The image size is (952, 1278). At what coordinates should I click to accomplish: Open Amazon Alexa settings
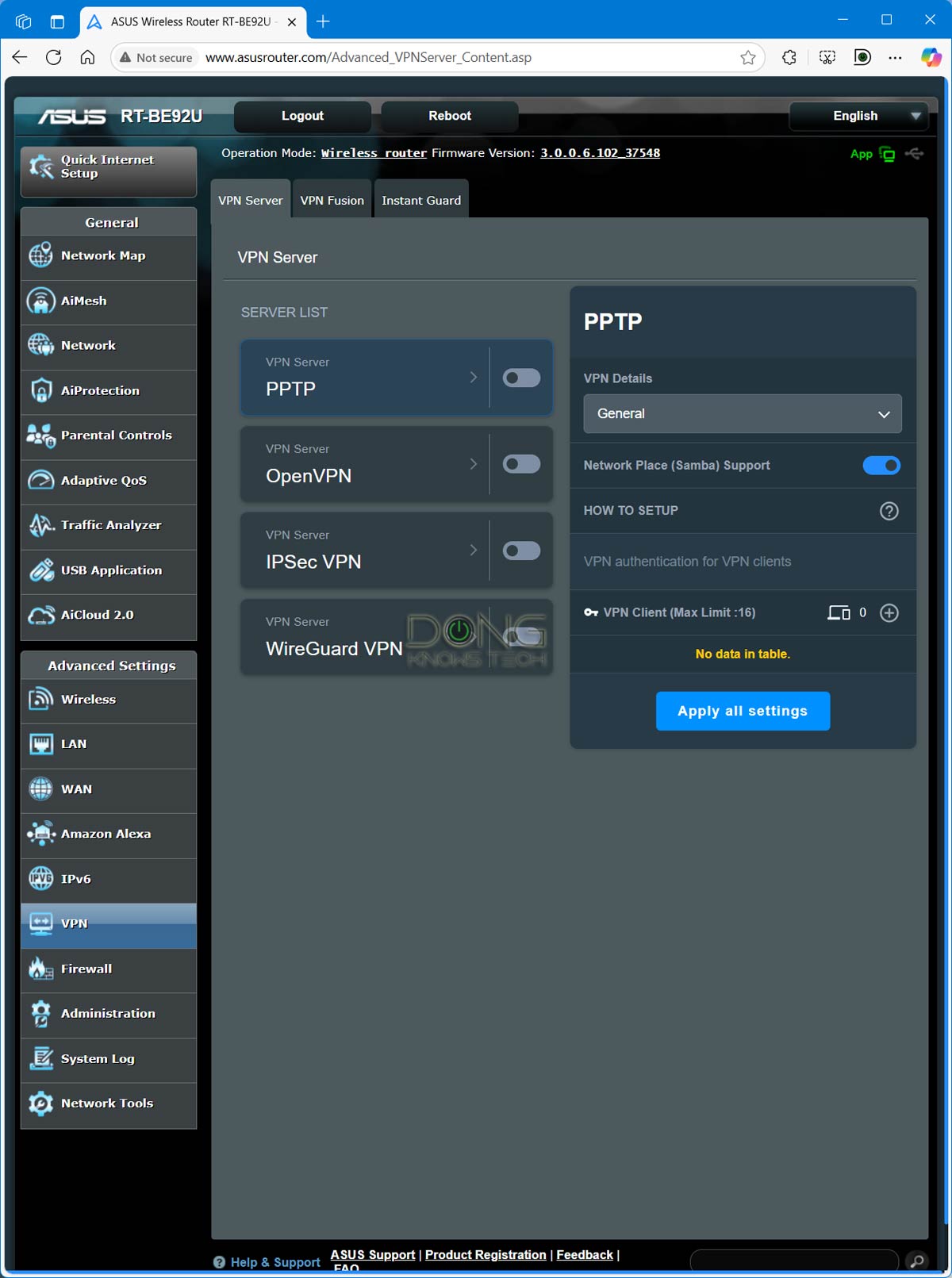(109, 834)
